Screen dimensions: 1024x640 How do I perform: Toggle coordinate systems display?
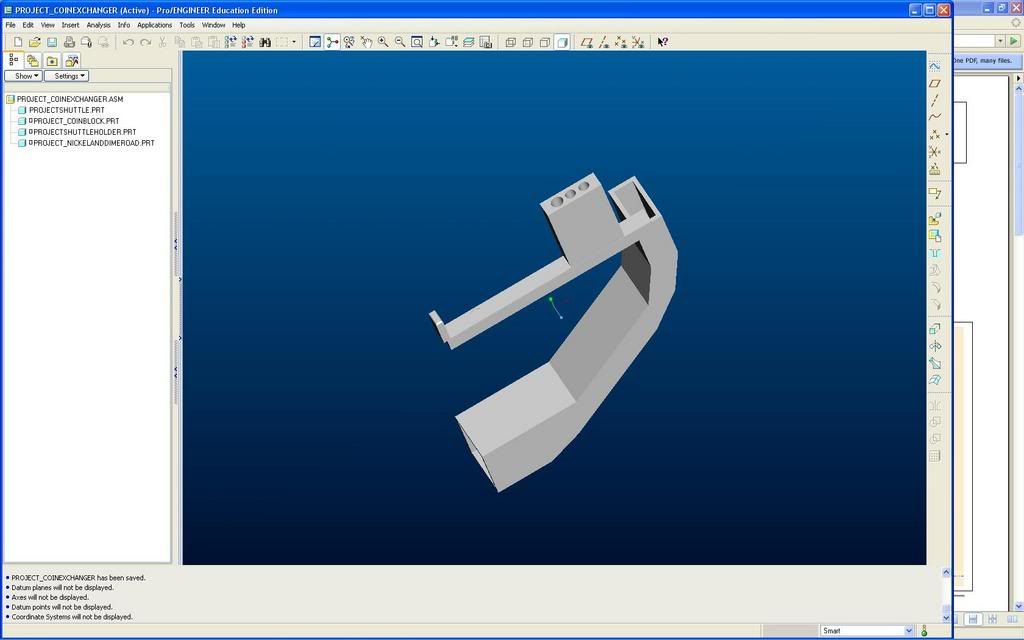pyautogui.click(x=638, y=42)
